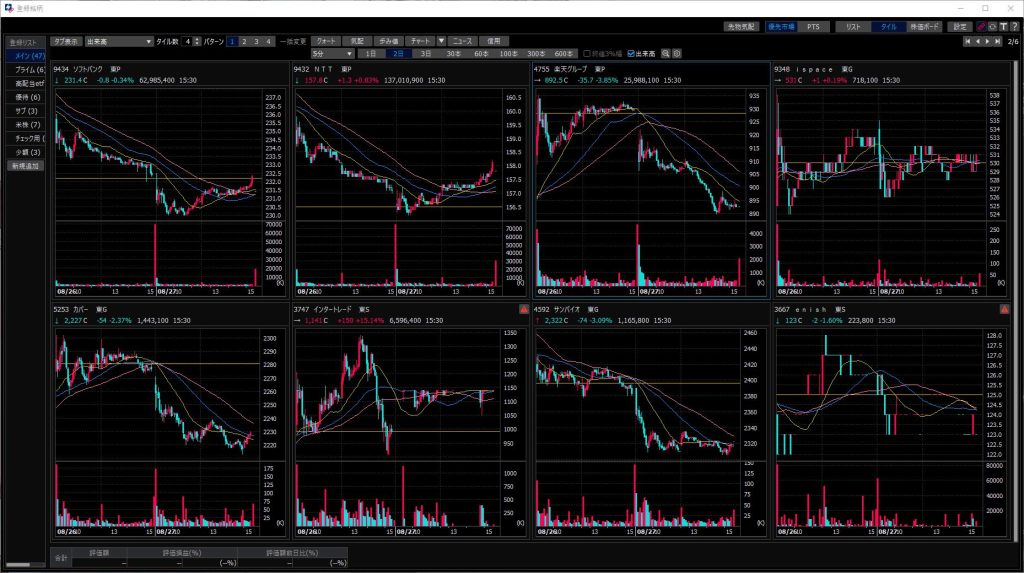The height and width of the screenshot is (573, 1024).
Task: Switch to the リスト view tab
Action: (x=853, y=27)
